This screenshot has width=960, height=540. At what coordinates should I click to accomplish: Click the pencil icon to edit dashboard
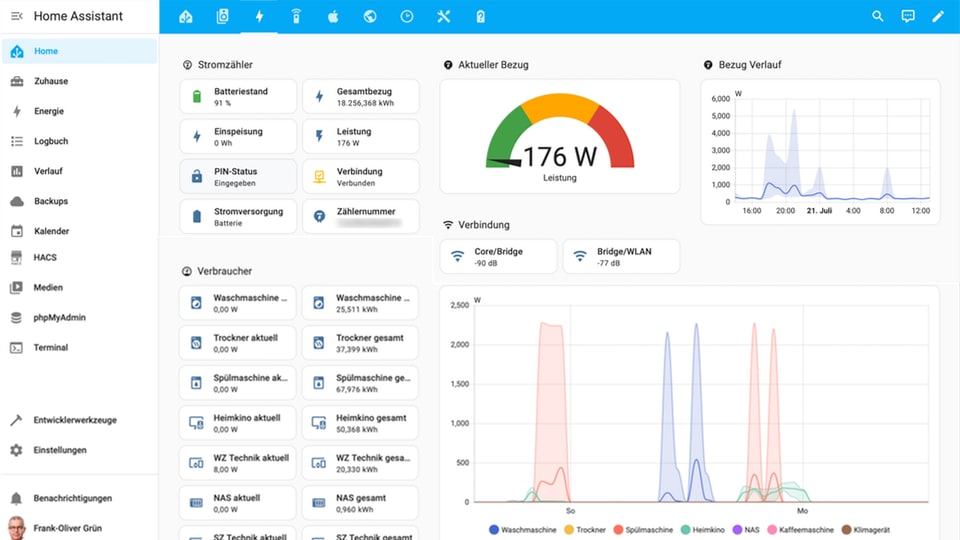(938, 16)
